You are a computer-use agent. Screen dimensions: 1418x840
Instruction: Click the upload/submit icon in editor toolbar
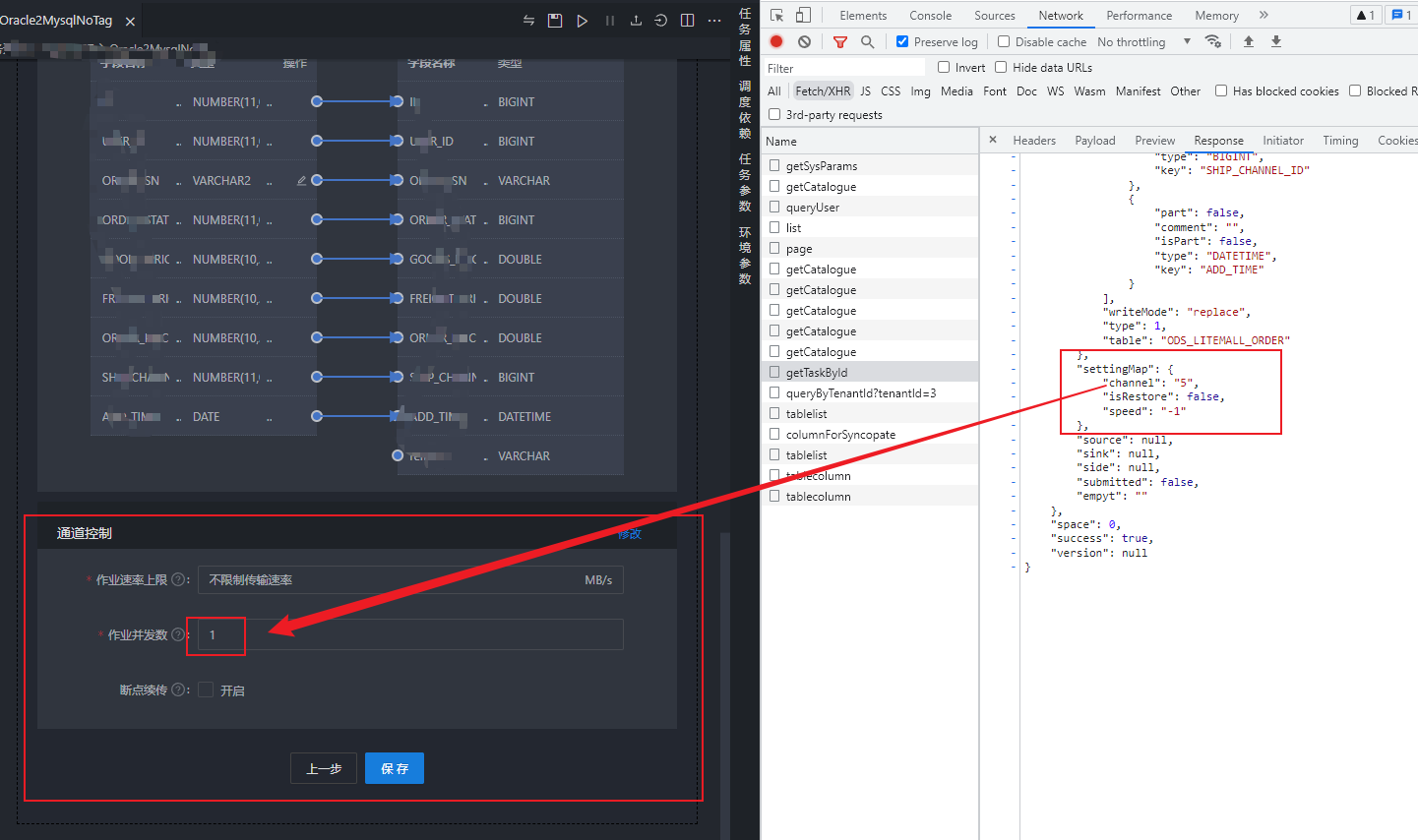coord(636,21)
